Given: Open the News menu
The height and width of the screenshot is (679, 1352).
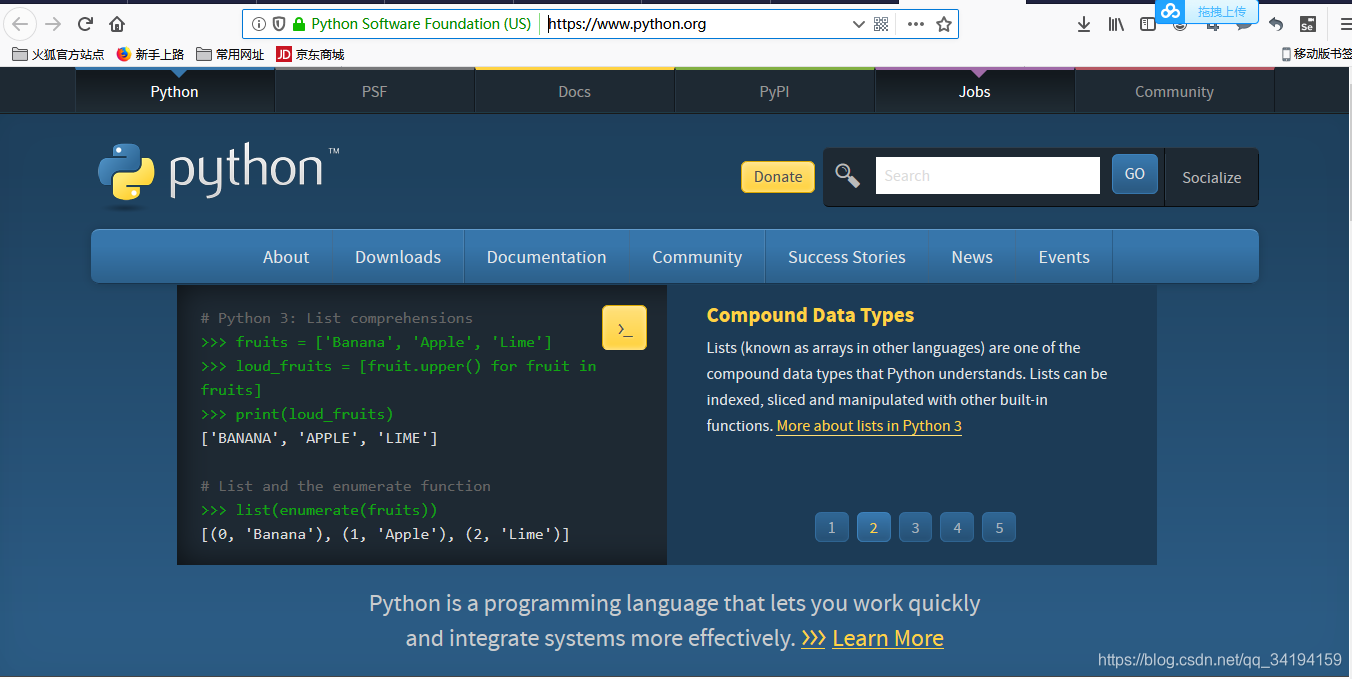Looking at the screenshot, I should click(x=972, y=257).
